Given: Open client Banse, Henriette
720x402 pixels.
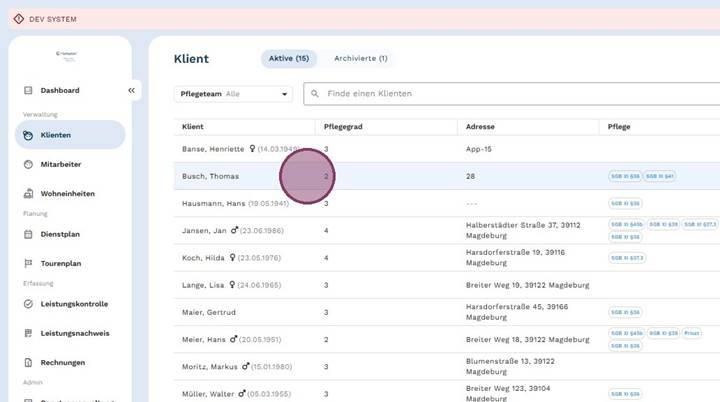Looking at the screenshot, I should click(213, 149).
